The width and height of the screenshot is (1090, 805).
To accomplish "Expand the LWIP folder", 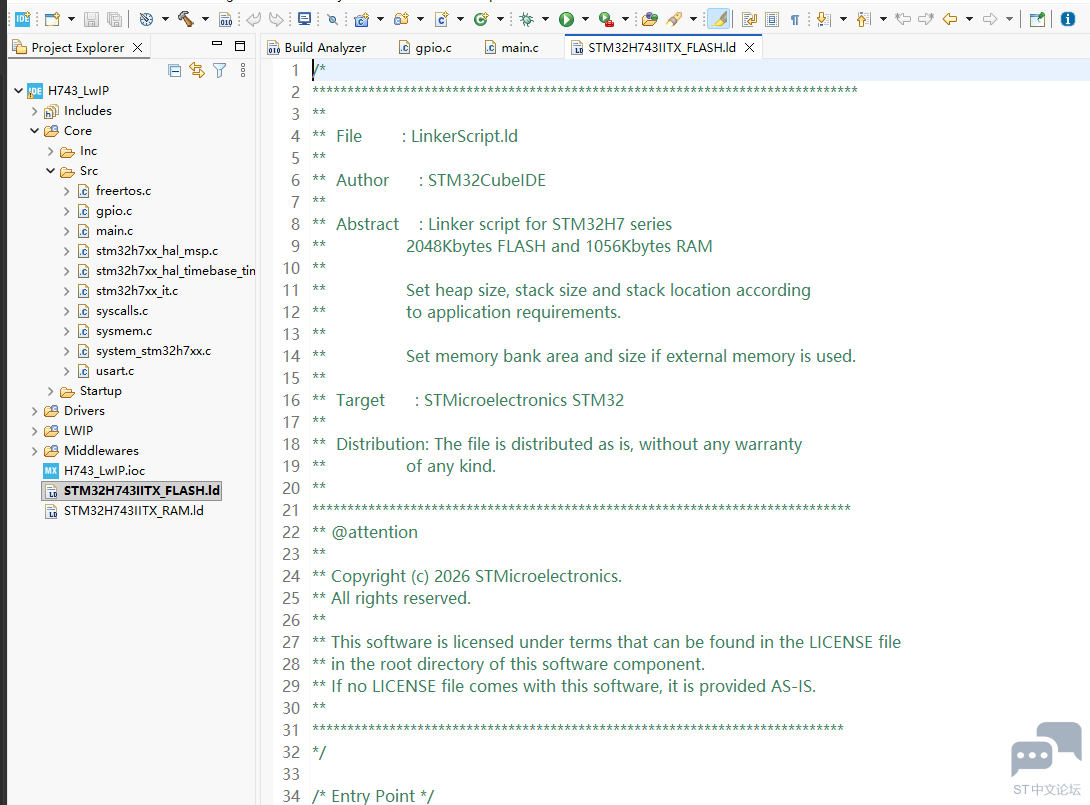I will pos(34,431).
